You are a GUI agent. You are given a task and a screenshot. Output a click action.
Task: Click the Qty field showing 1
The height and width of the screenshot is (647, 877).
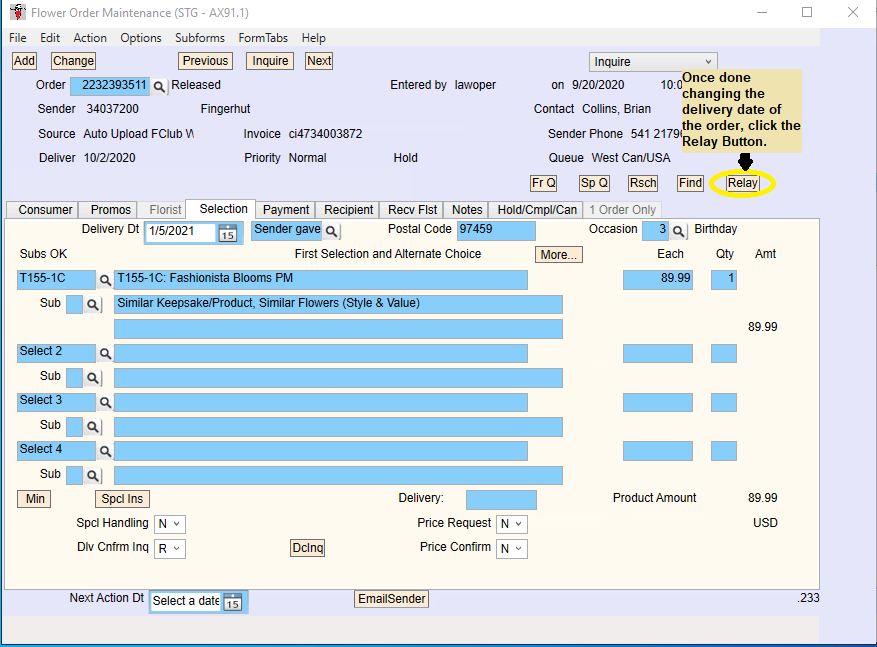(x=724, y=280)
